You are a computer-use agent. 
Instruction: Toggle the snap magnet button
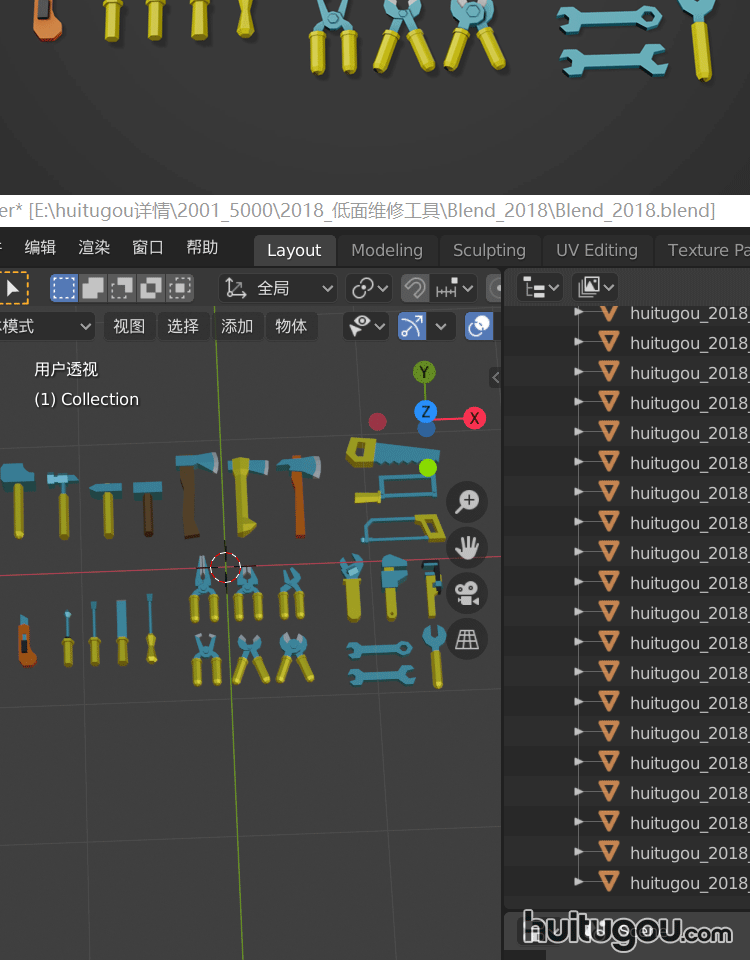pos(415,289)
